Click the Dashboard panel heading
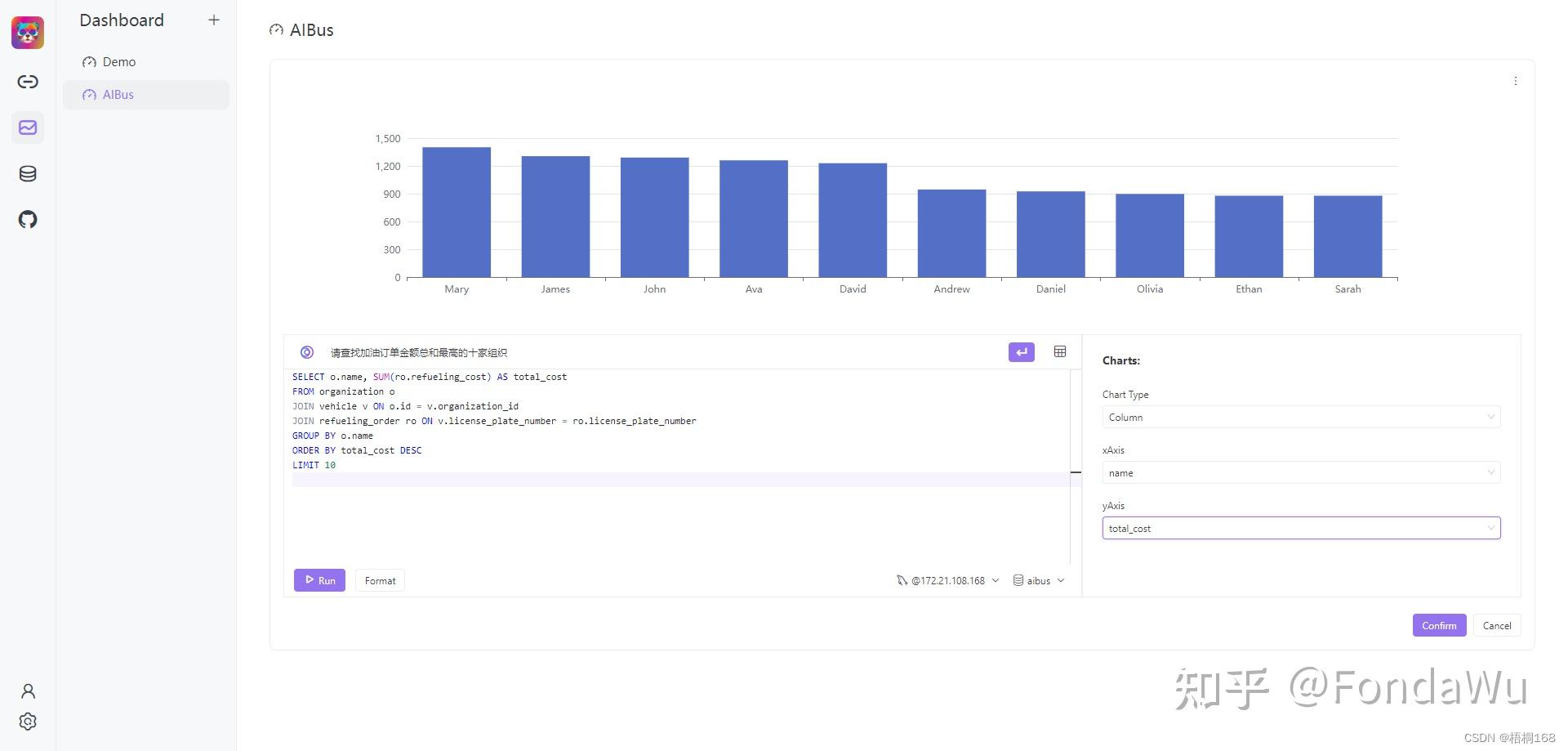1568x751 pixels. [122, 20]
